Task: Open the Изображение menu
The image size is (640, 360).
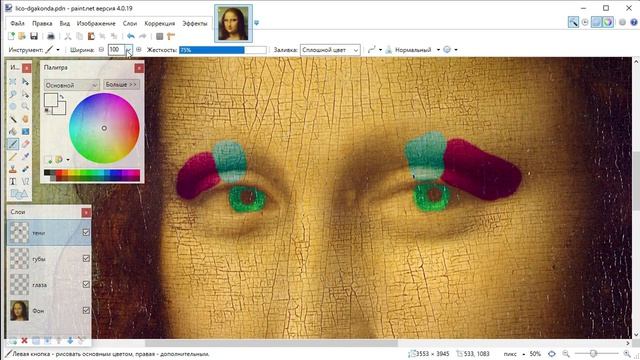Action: click(96, 23)
